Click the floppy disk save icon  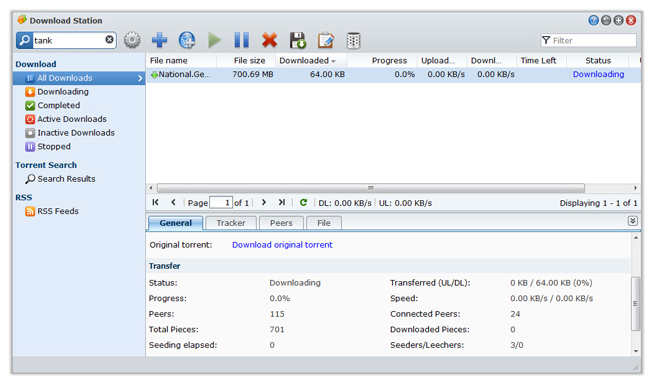(297, 40)
